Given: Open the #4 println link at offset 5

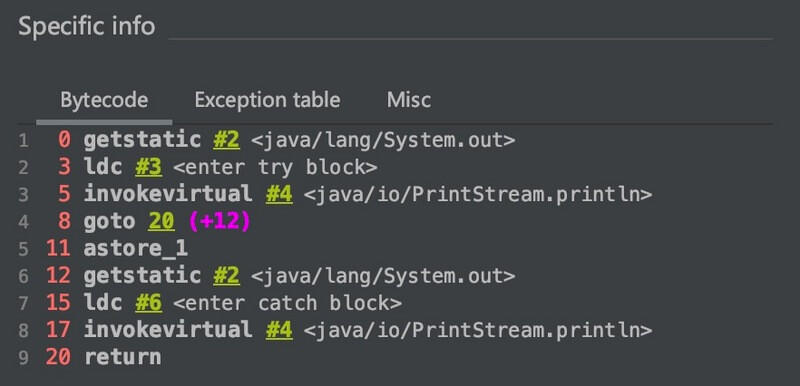Looking at the screenshot, I should point(279,194).
